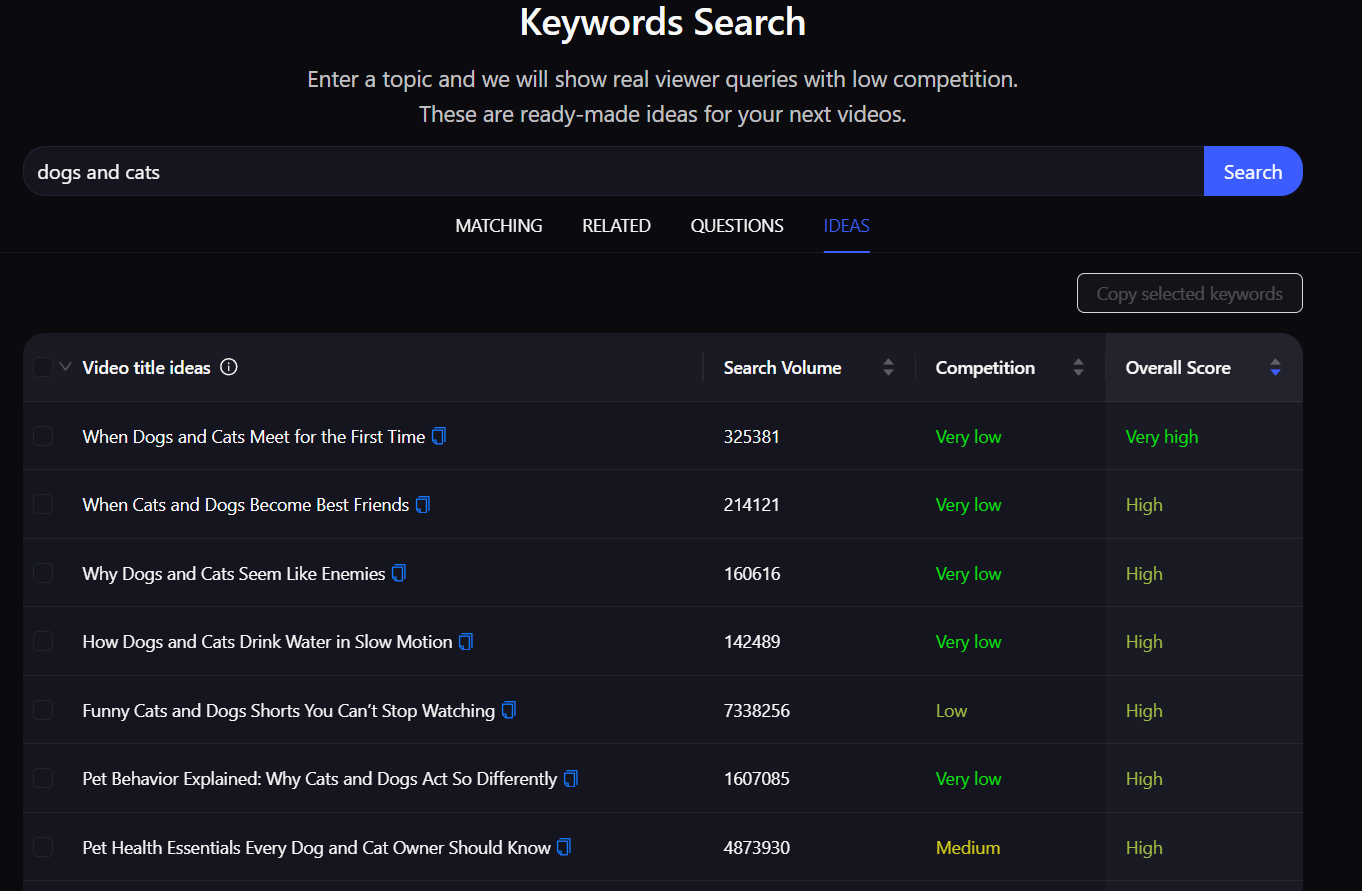
Task: Click search volume value 160616
Action: (752, 573)
